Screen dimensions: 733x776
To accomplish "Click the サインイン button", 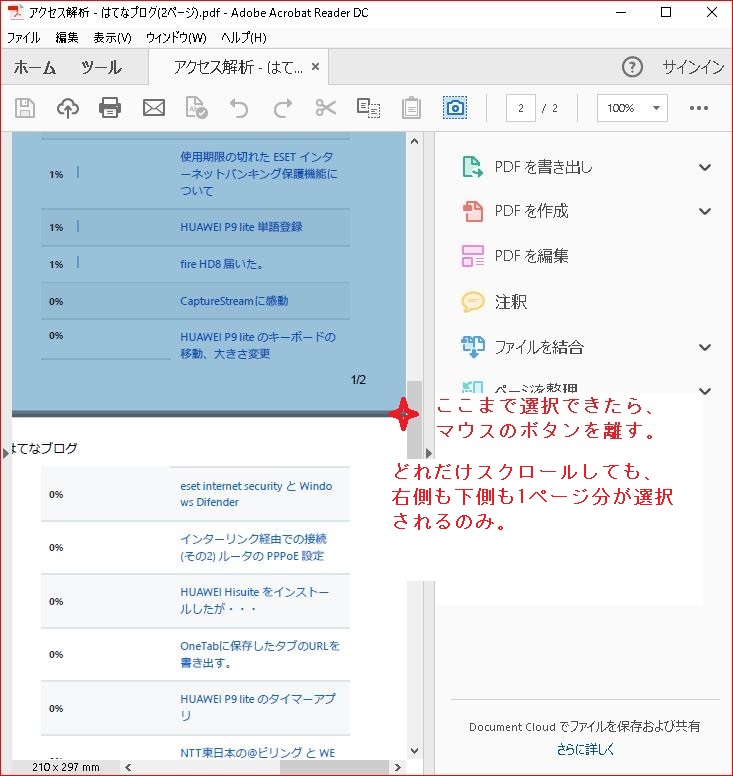I will 693,67.
